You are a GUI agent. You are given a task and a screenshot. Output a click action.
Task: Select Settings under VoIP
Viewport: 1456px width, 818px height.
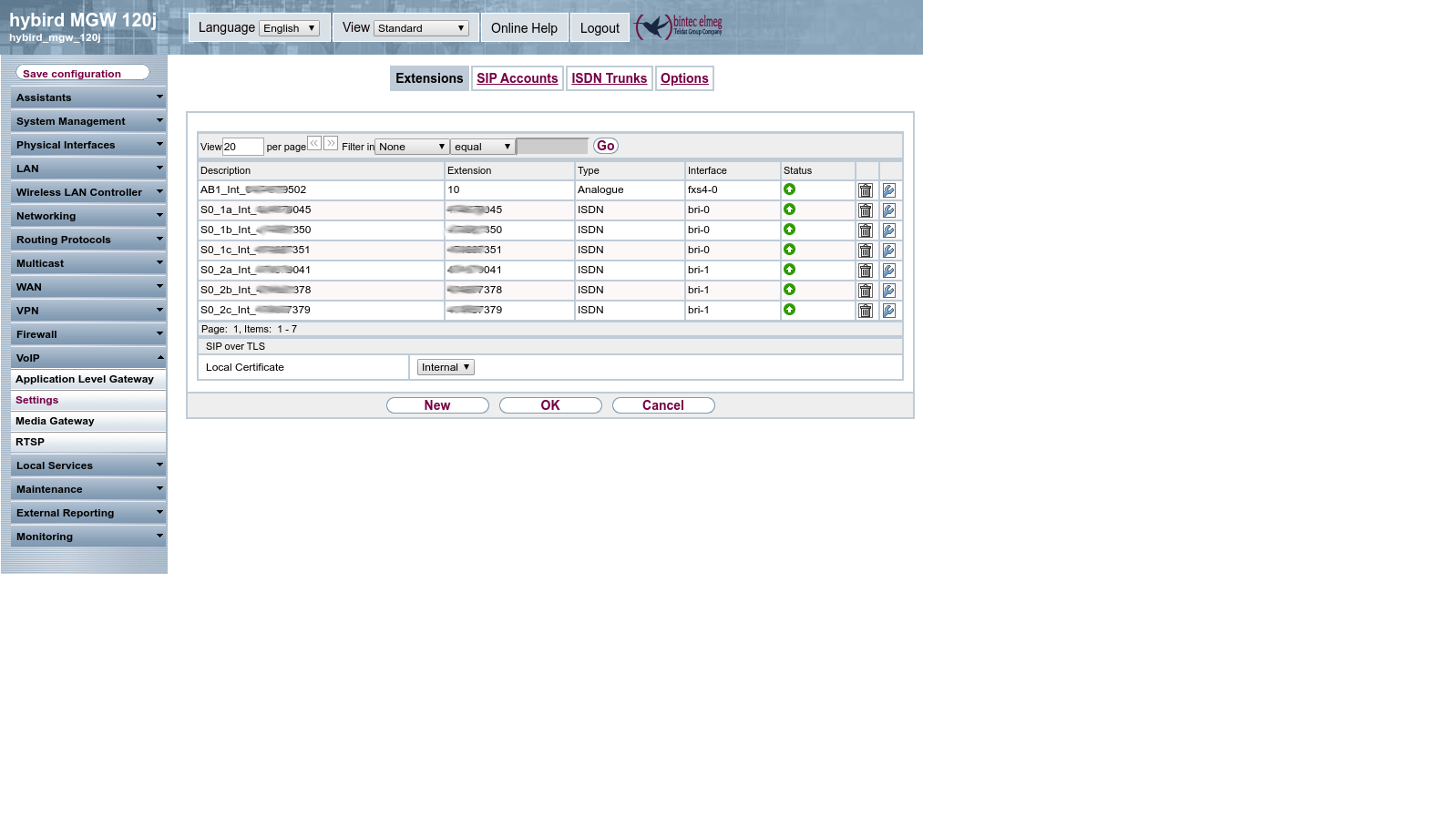pos(88,400)
